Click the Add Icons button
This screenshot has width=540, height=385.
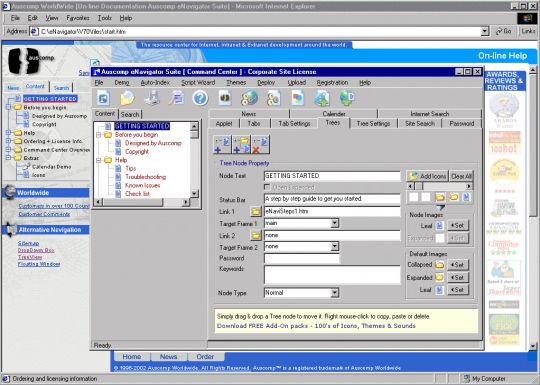[x=427, y=176]
